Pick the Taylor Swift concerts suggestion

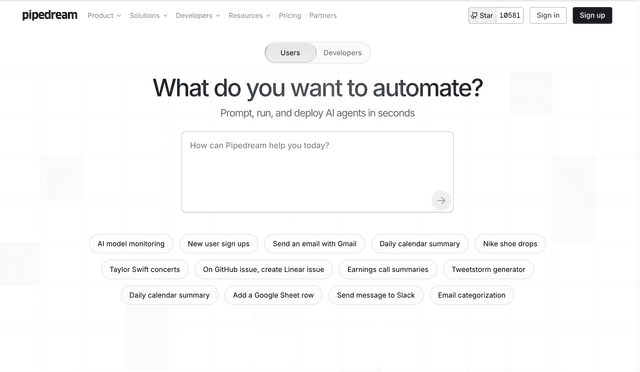tap(144, 270)
